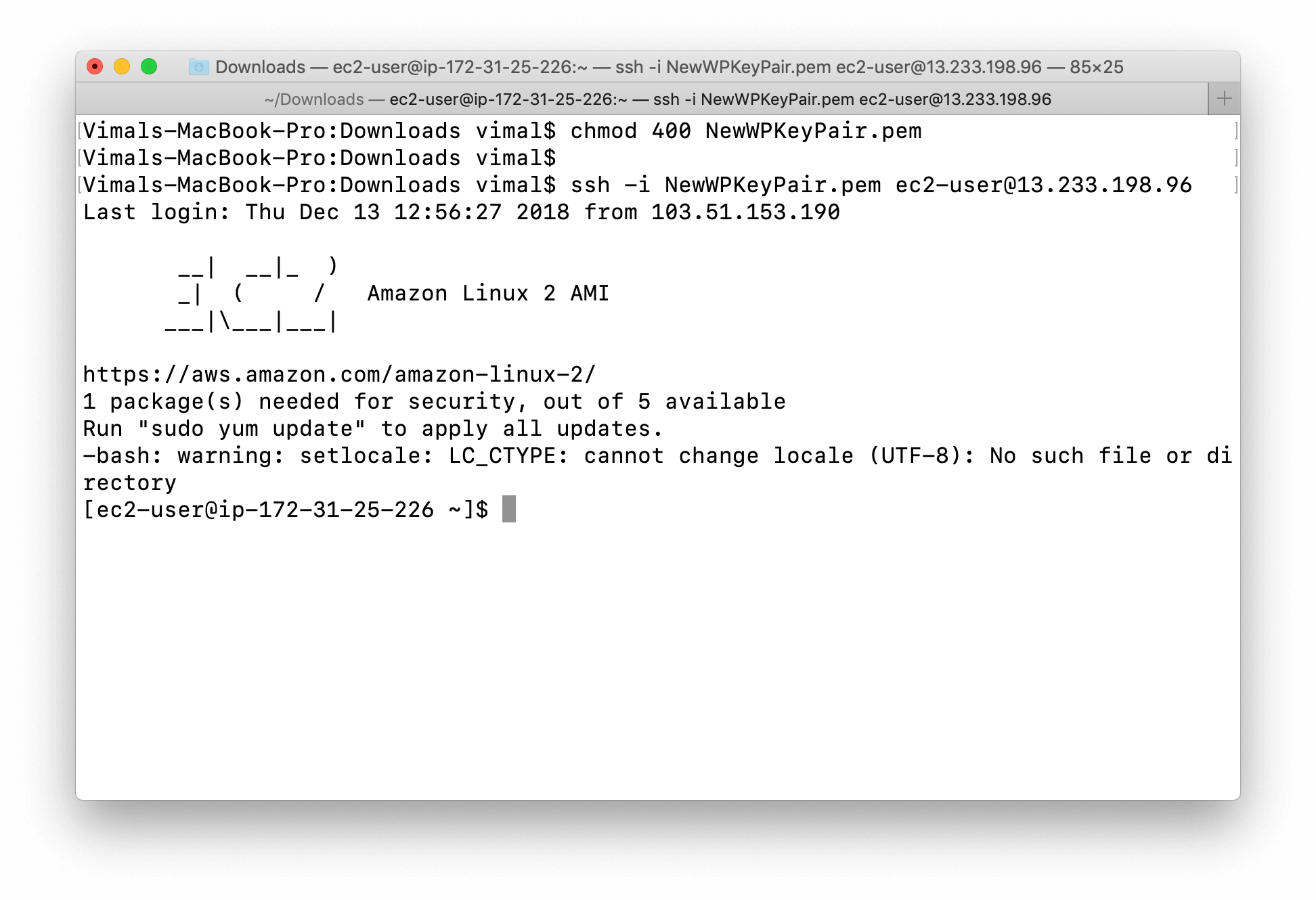
Task: Click the [ec2-user@ip-172-31-25-226 ~]$ prompt text
Action: [285, 510]
